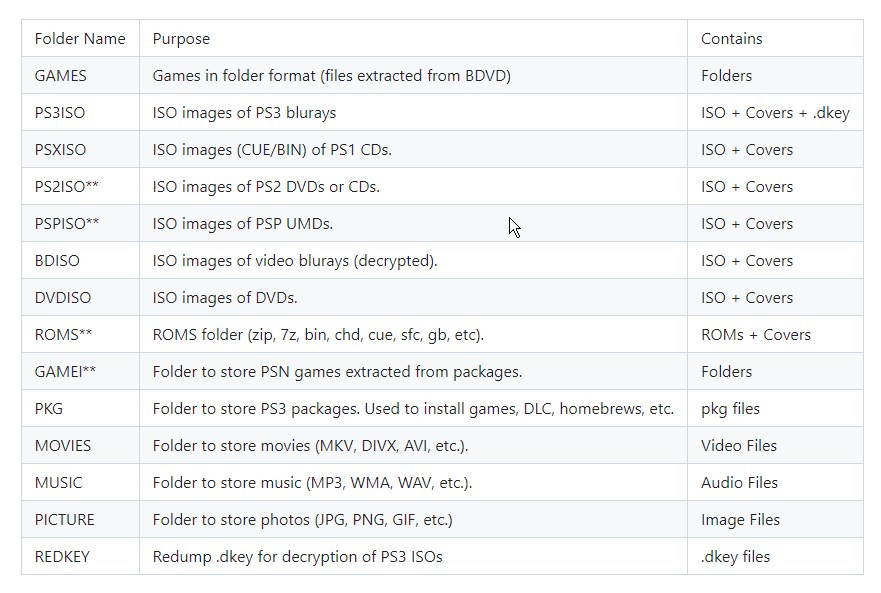Viewport: 881px width, 593px height.
Task: Select the REDKEY folder name
Action: (62, 557)
